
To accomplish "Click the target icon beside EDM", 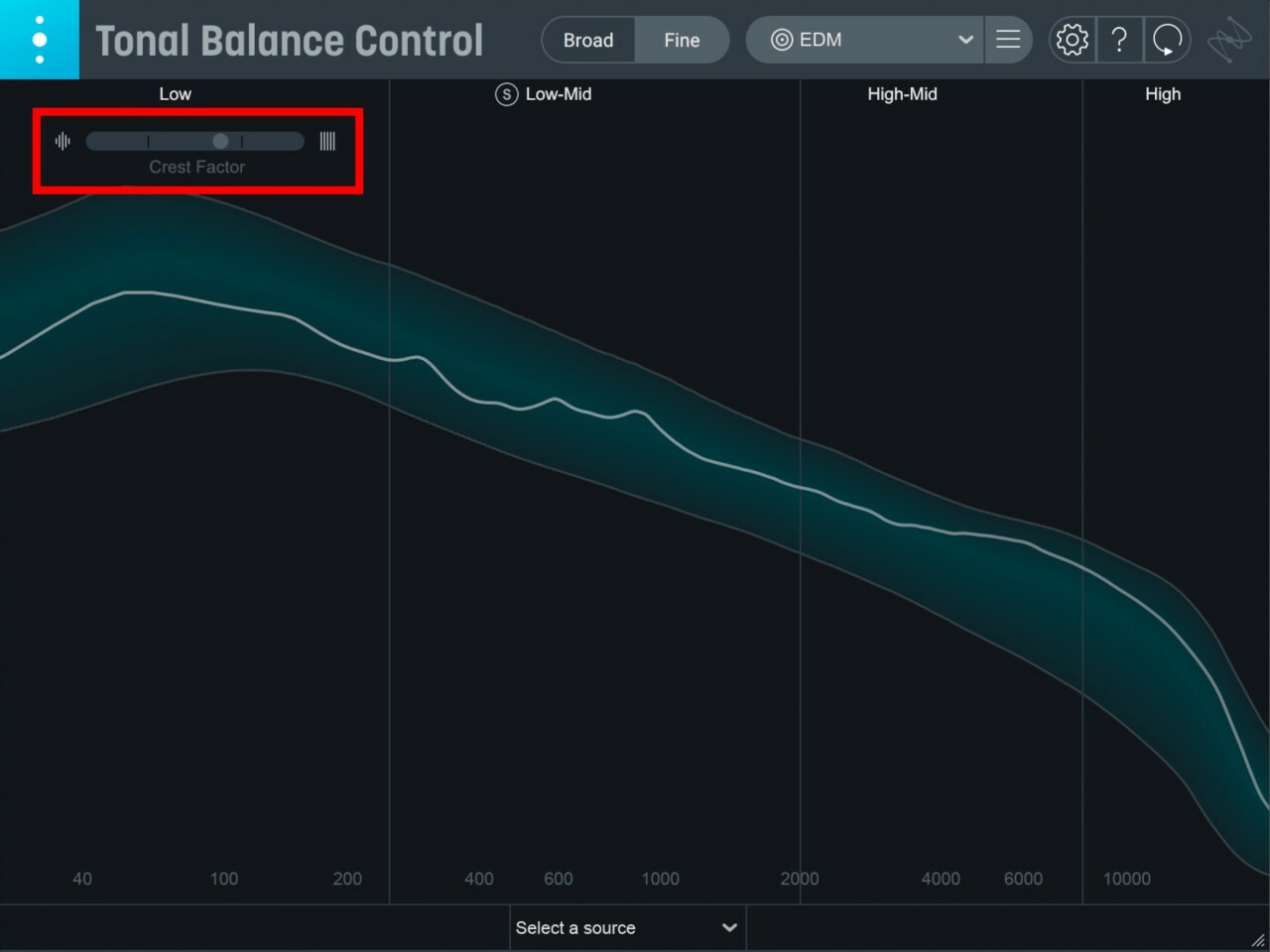I will click(x=782, y=40).
